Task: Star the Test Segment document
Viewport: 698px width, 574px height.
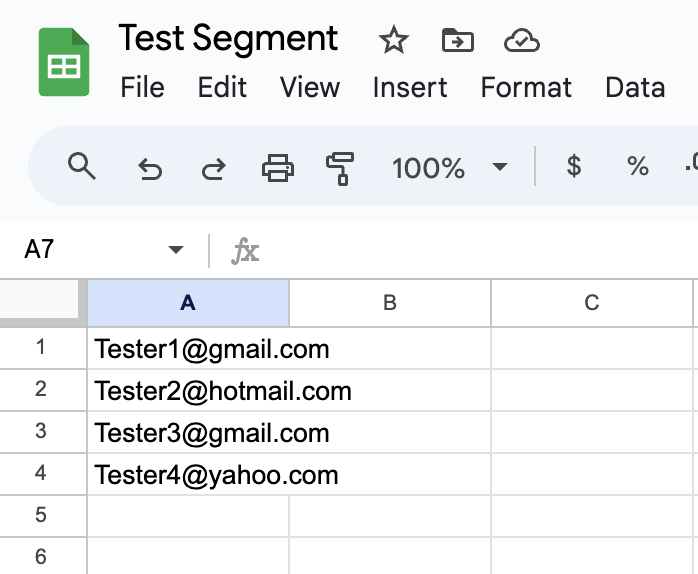Action: click(394, 40)
